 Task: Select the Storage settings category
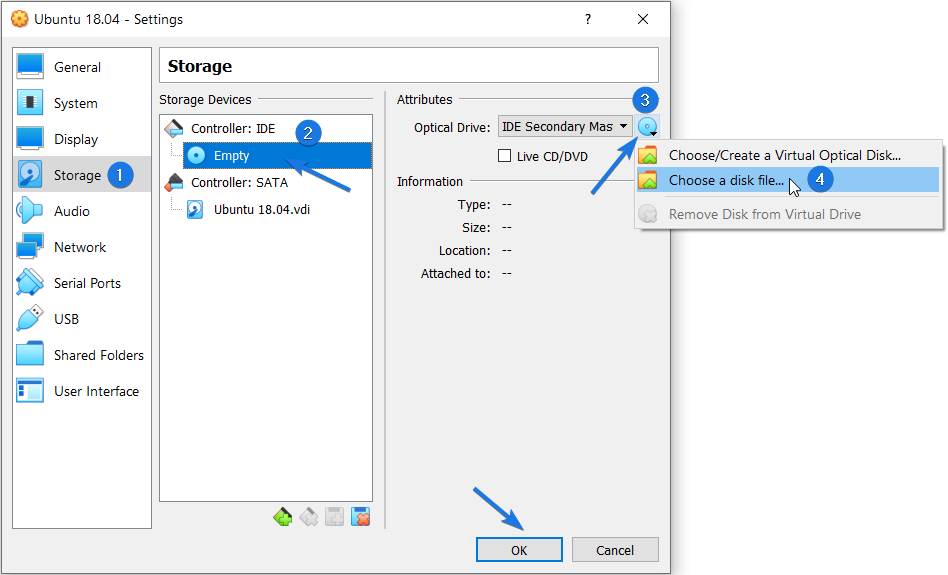tap(82, 175)
